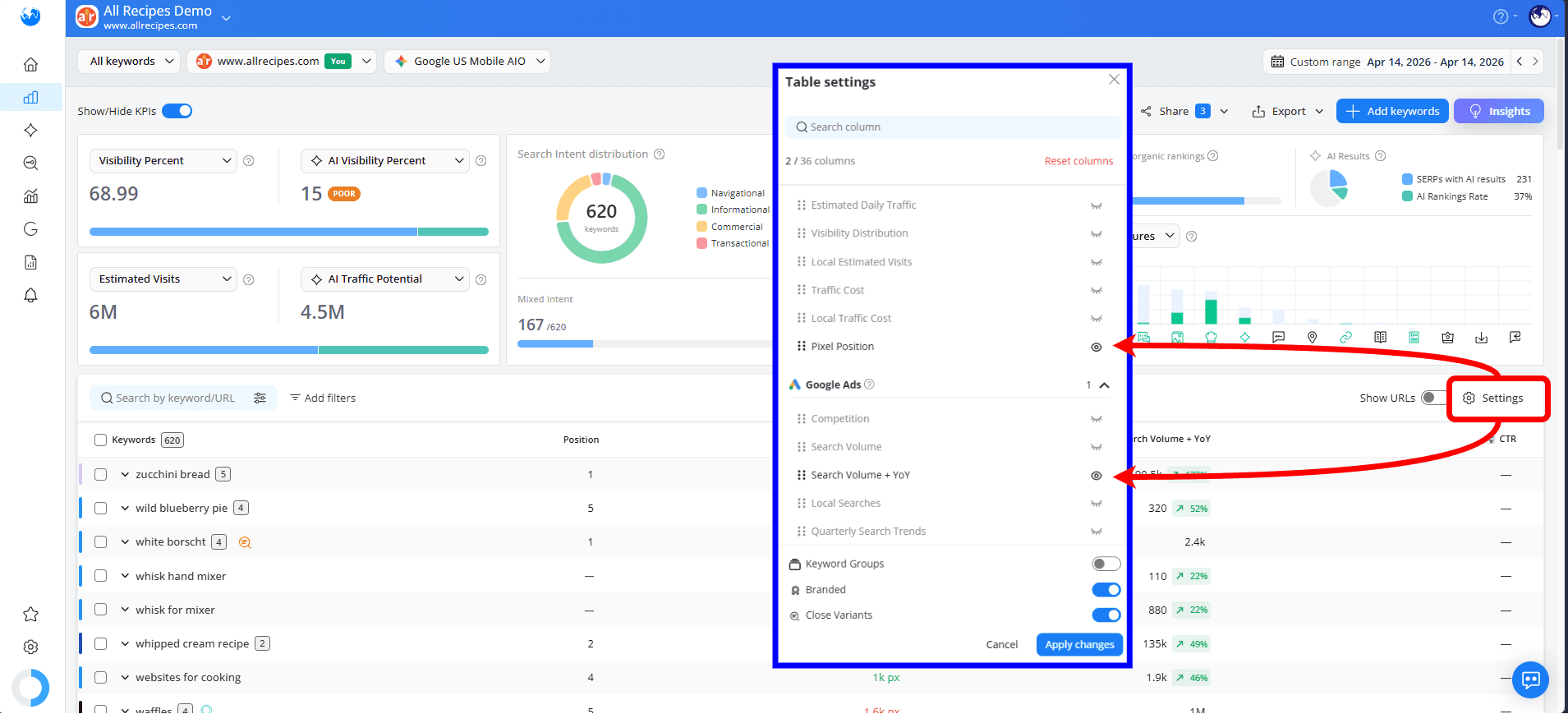Select the map pin SERP feature icon
Viewport: 1568px width, 714px height.
[x=1312, y=337]
